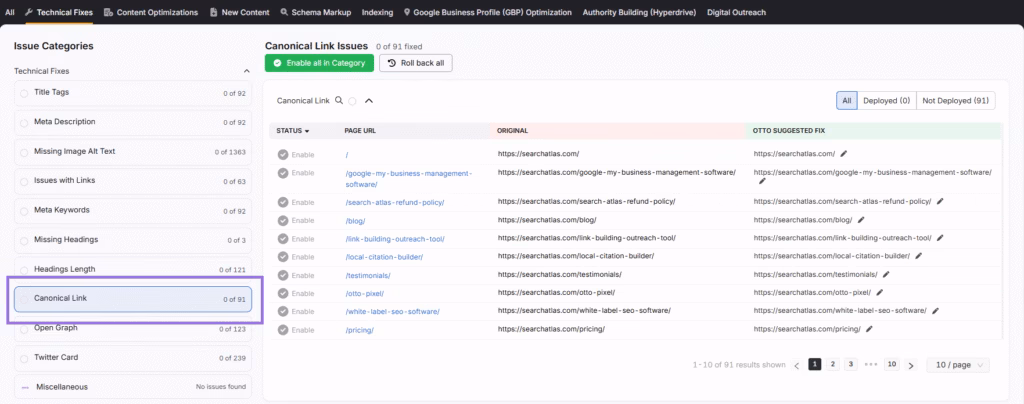This screenshot has height=404, width=1024.
Task: Toggle Enable status for /pricing/ row
Action: tap(284, 329)
